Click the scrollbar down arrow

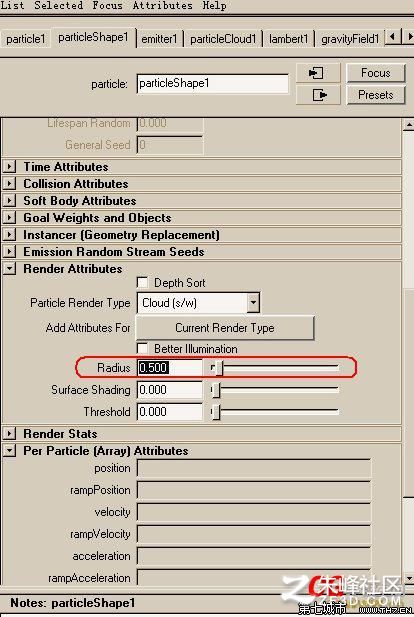click(409, 578)
